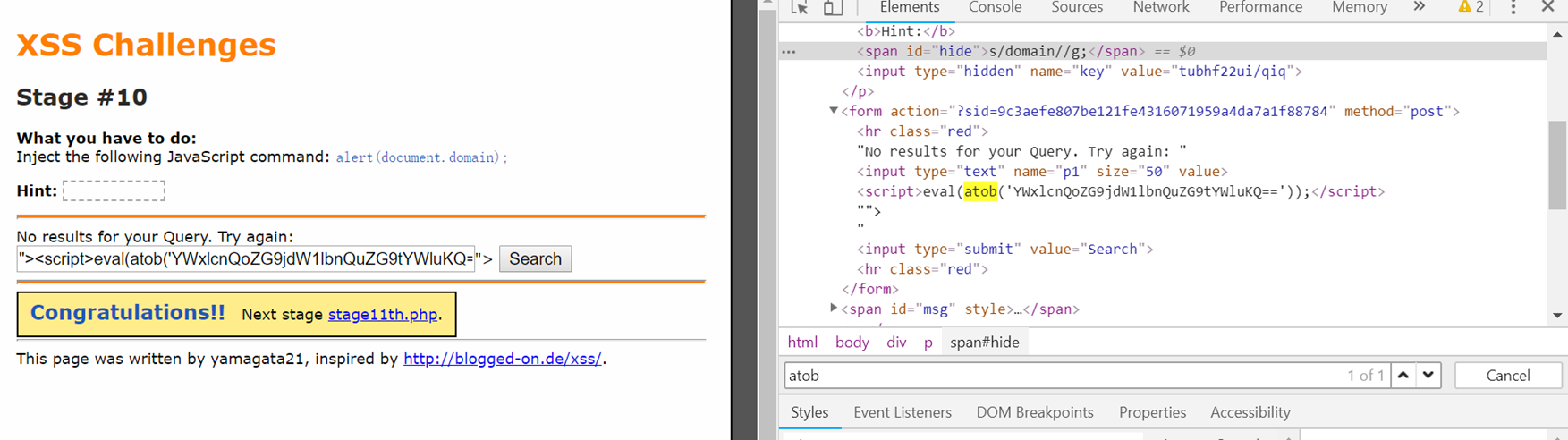Image resolution: width=1568 pixels, height=440 pixels.
Task: Open the Sources tab
Action: pyautogui.click(x=1077, y=7)
